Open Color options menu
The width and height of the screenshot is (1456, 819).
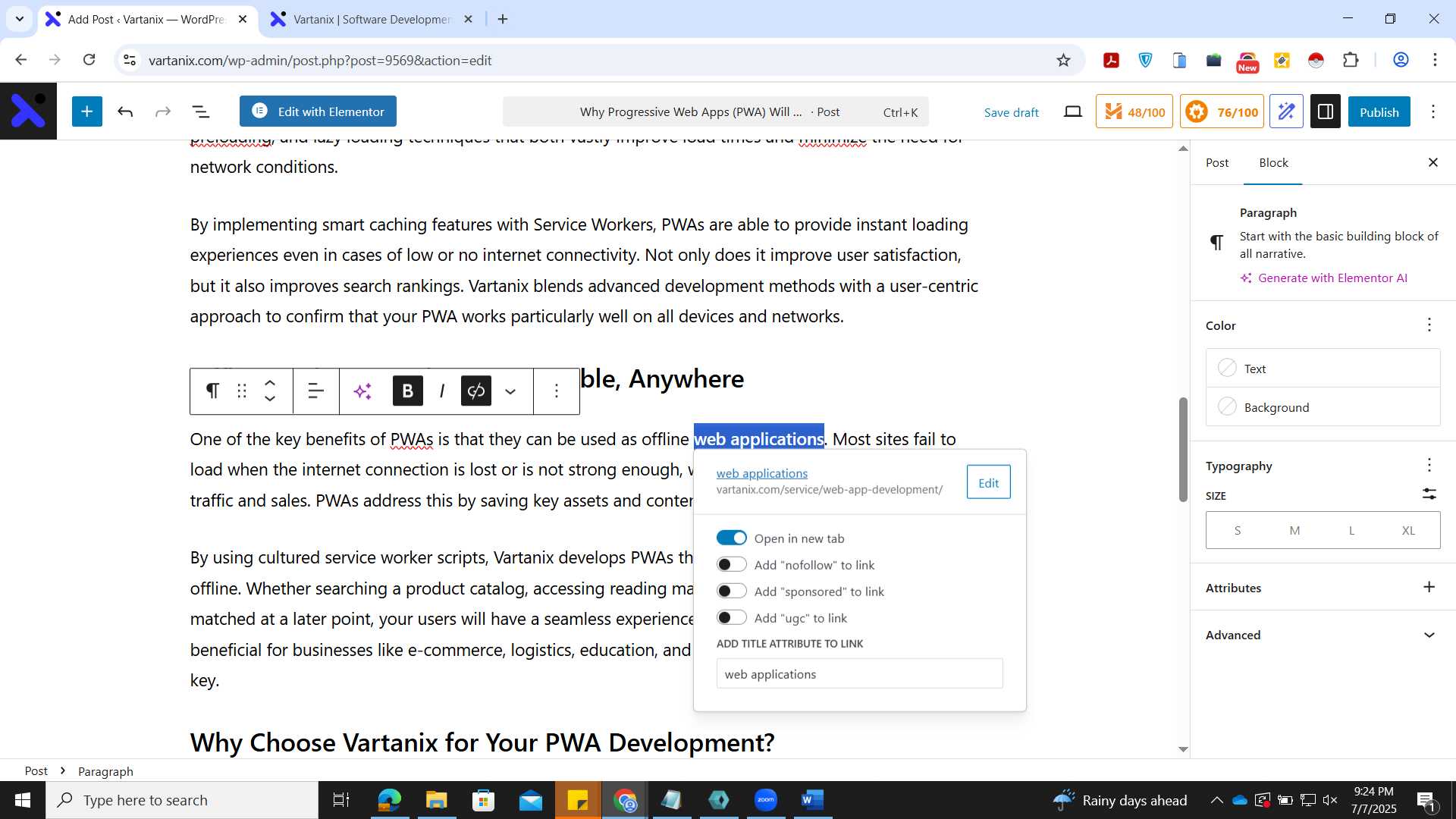pos(1429,325)
